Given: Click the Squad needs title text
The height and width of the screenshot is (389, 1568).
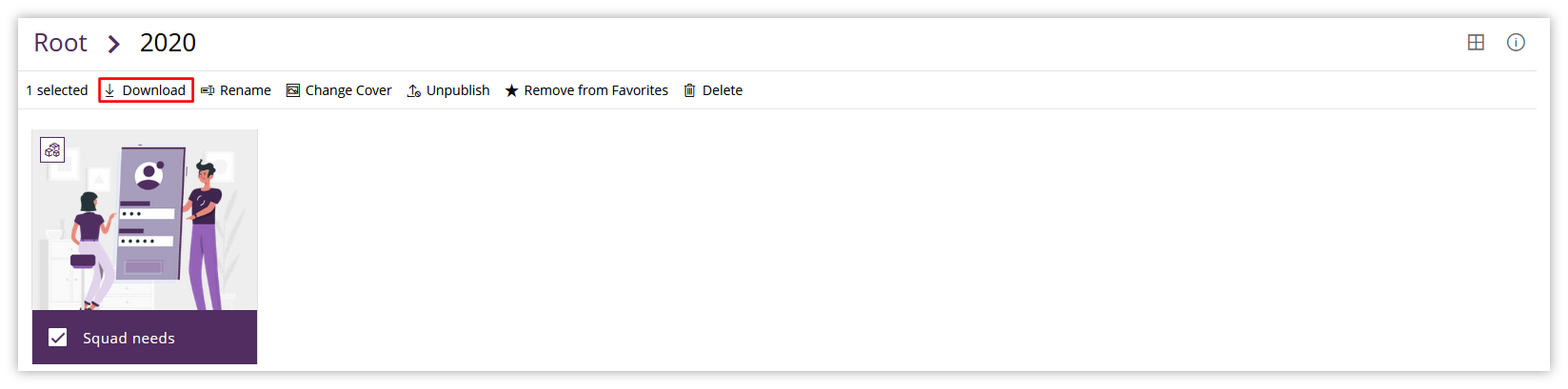Looking at the screenshot, I should [129, 338].
